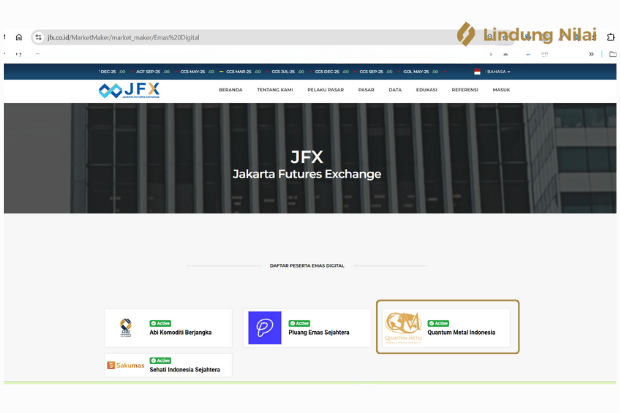The image size is (620, 413).
Task: Click the Sakumas logo
Action: tap(126, 365)
